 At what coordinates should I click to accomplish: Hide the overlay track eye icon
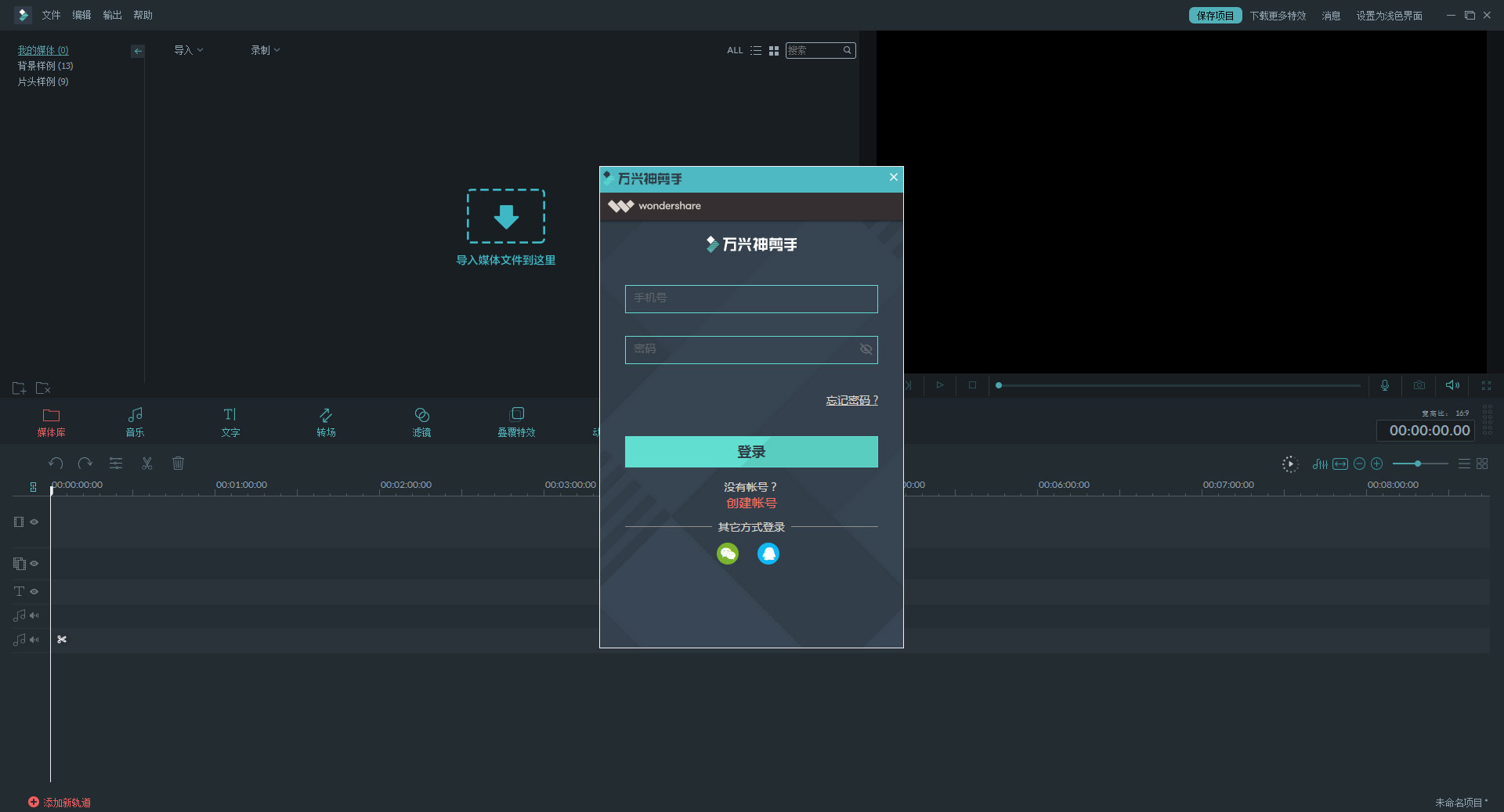34,563
